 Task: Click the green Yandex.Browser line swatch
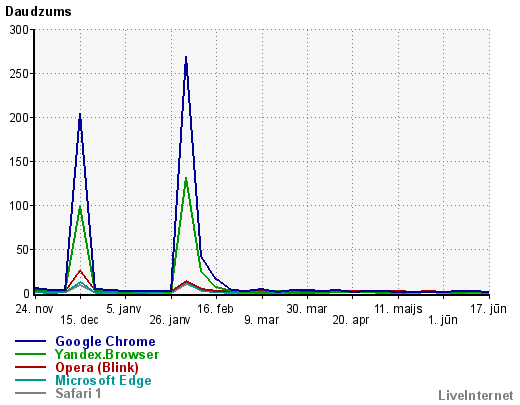tap(30, 354)
